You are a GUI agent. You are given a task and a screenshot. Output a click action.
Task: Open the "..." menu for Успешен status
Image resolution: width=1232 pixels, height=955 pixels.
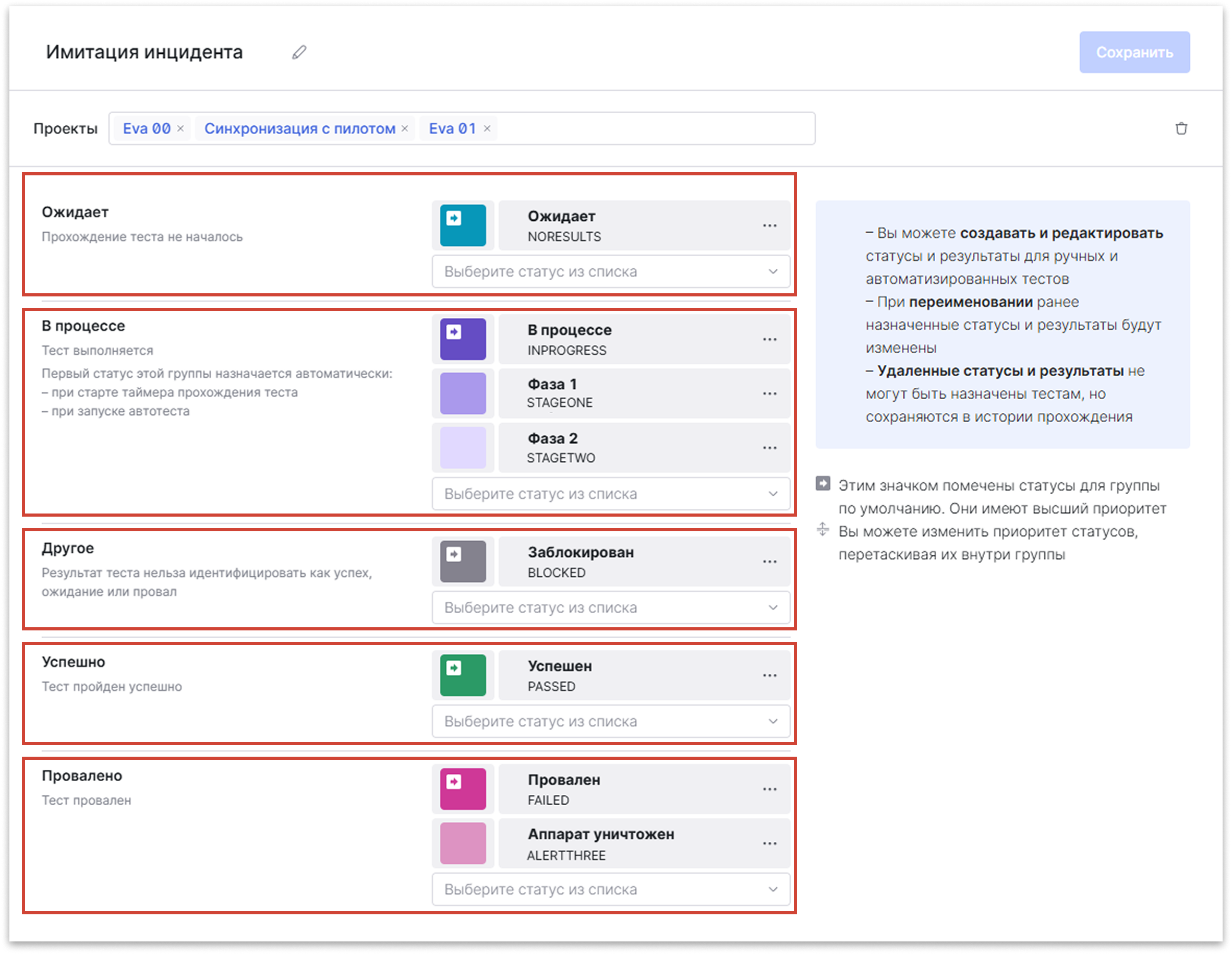point(770,675)
